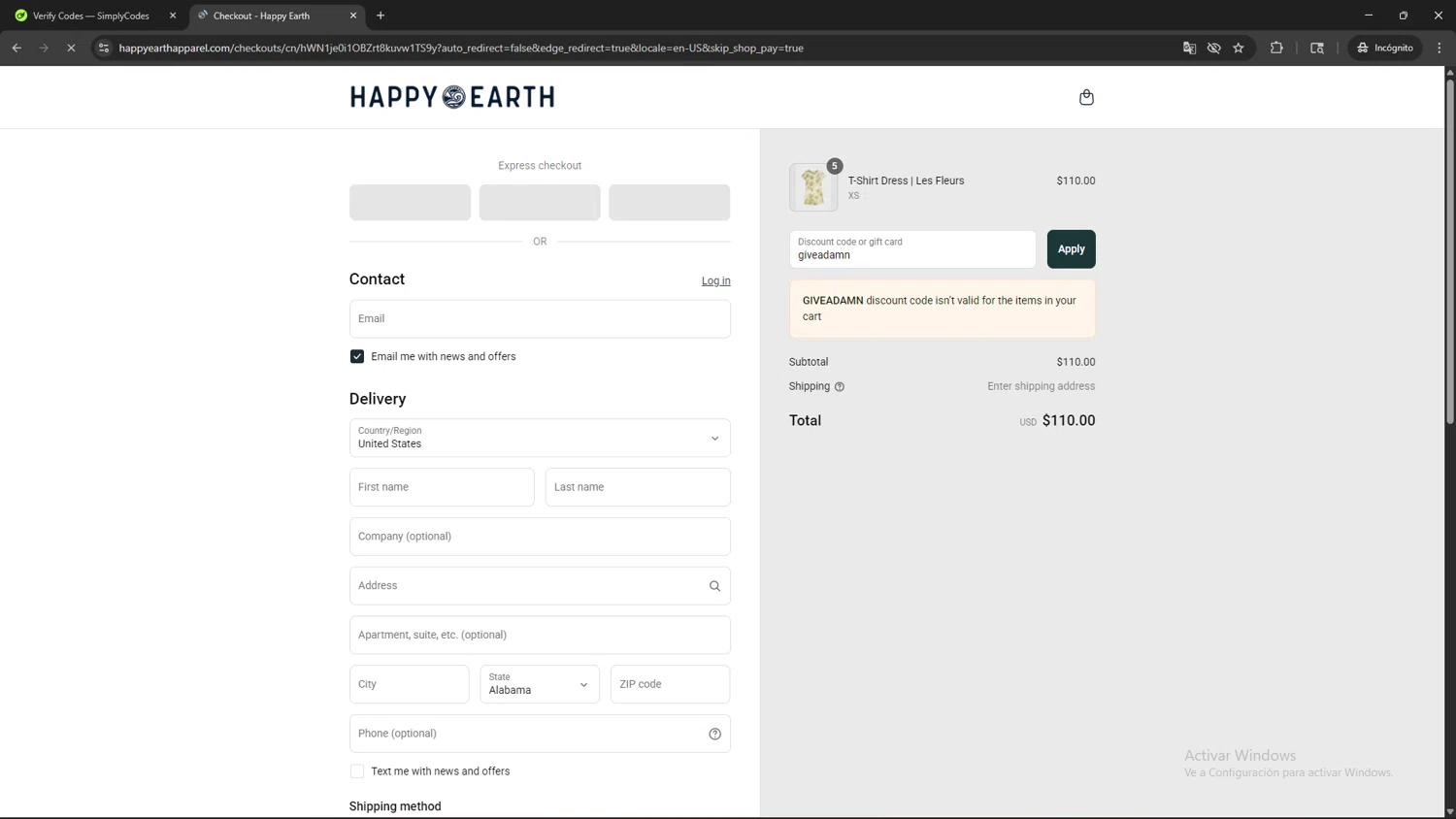The height and width of the screenshot is (819, 1456).
Task: Click the Happy Earth logo
Action: tap(452, 97)
